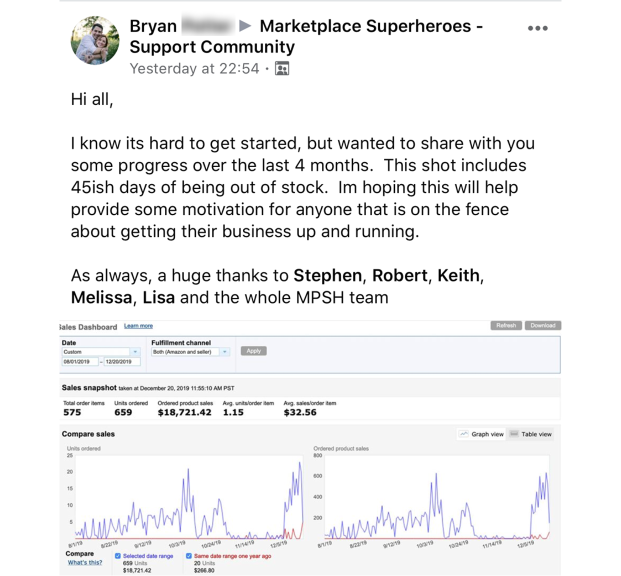Click the Apply button

(254, 351)
